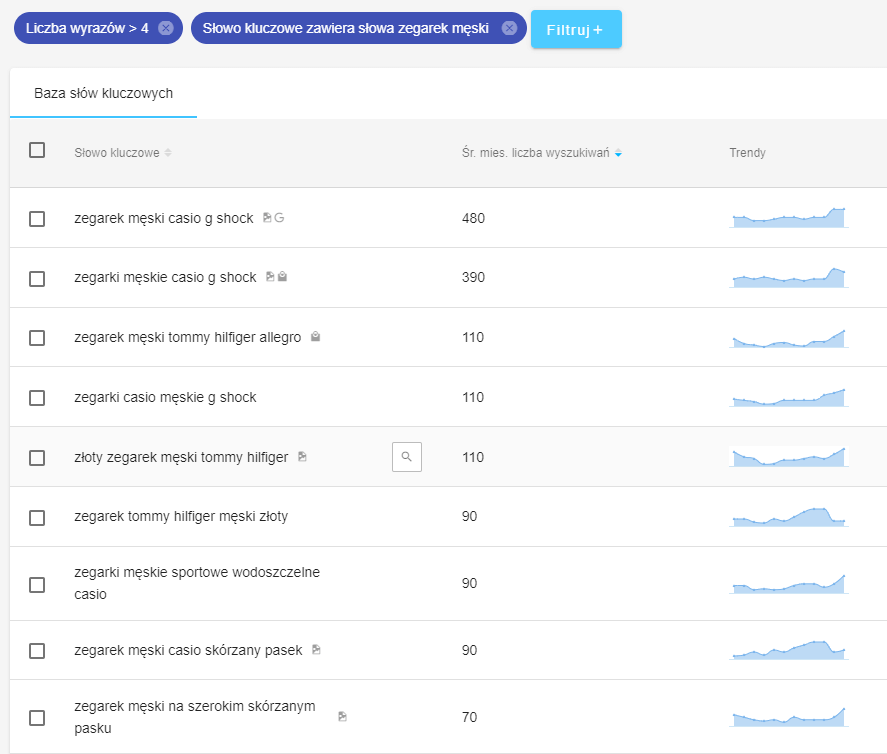Click image icon beside 'na szerokim skórzanym pasku'
The image size is (887, 754).
pos(342,717)
